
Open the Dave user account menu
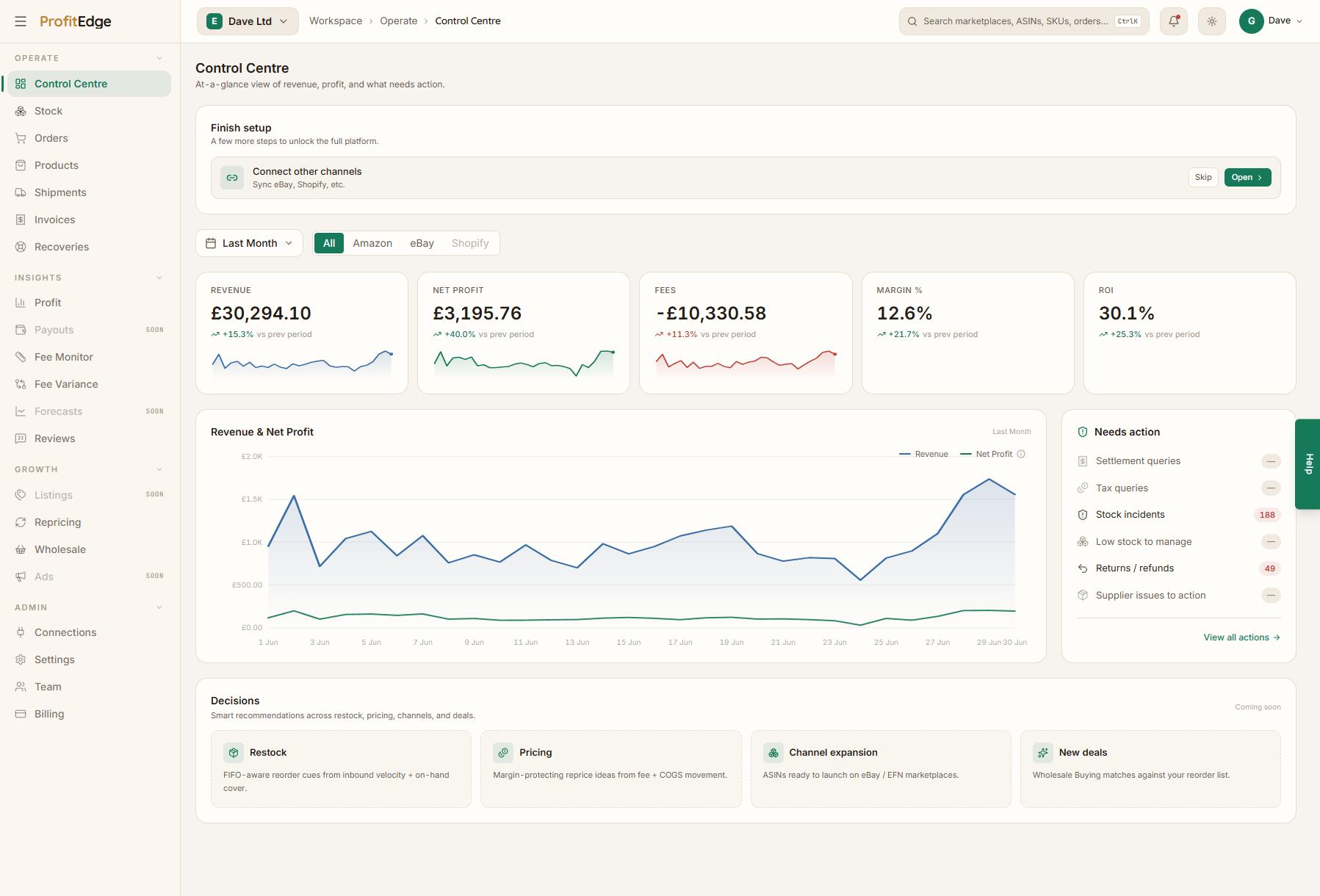point(1272,21)
